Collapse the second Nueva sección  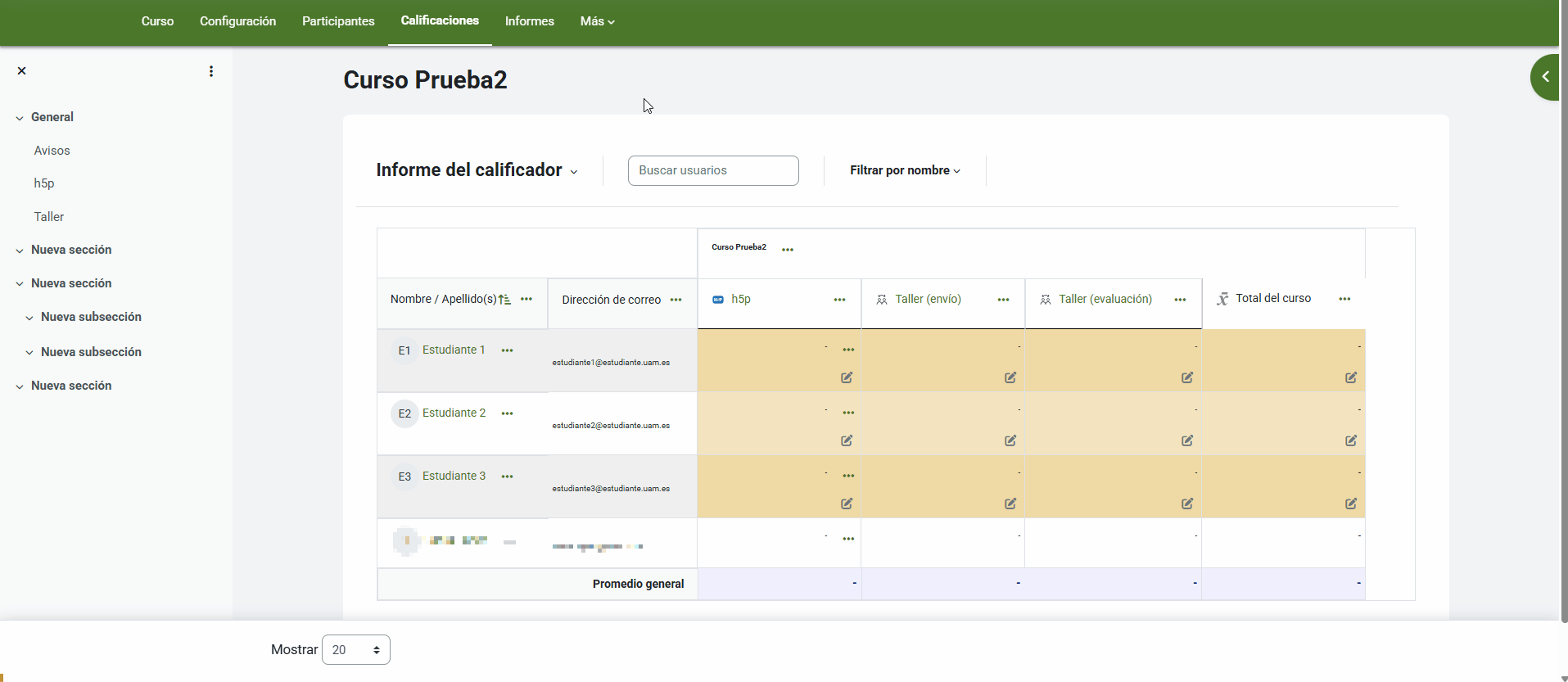(20, 284)
